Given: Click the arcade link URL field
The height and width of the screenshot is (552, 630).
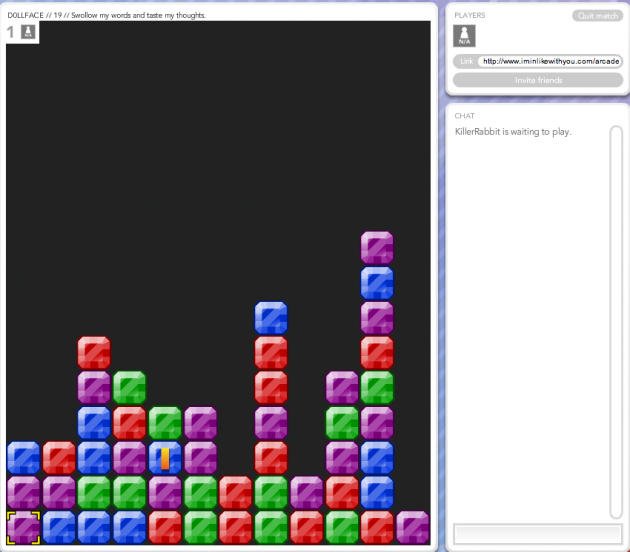Looking at the screenshot, I should point(550,61).
